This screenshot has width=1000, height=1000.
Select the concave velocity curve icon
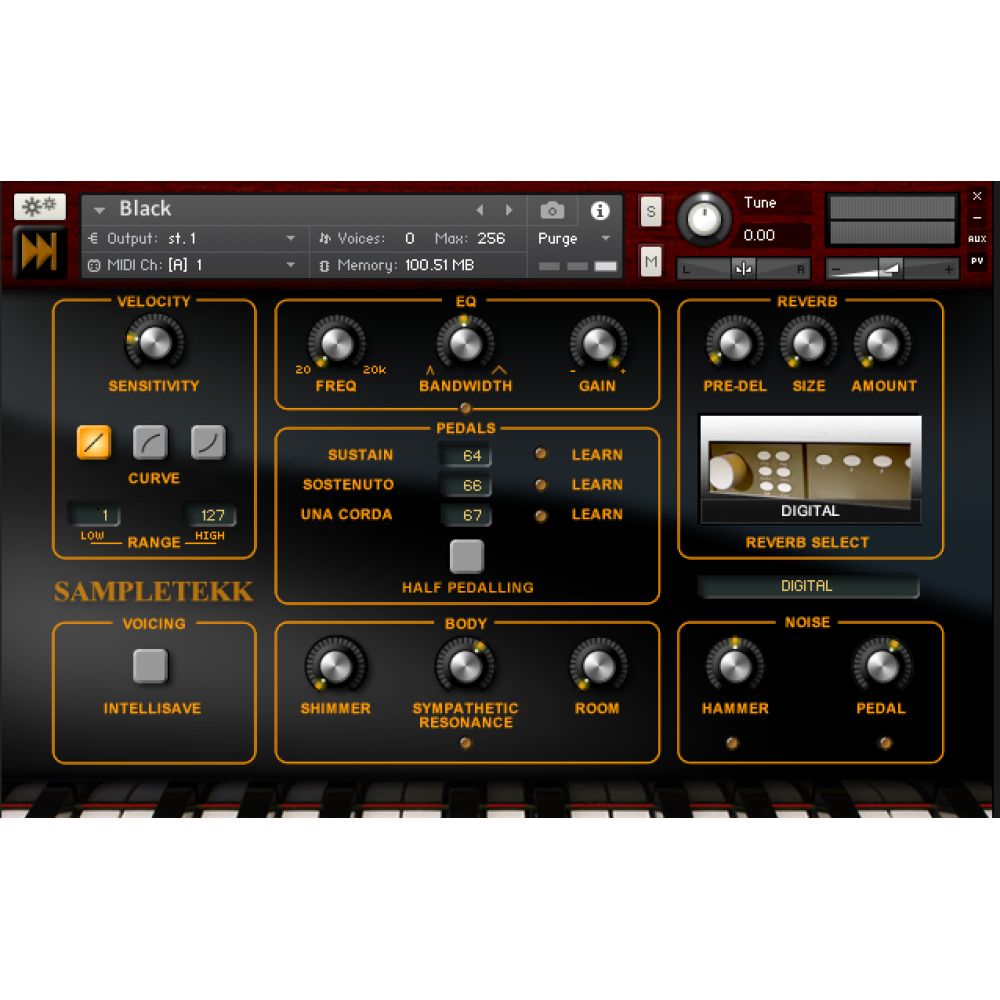point(208,442)
